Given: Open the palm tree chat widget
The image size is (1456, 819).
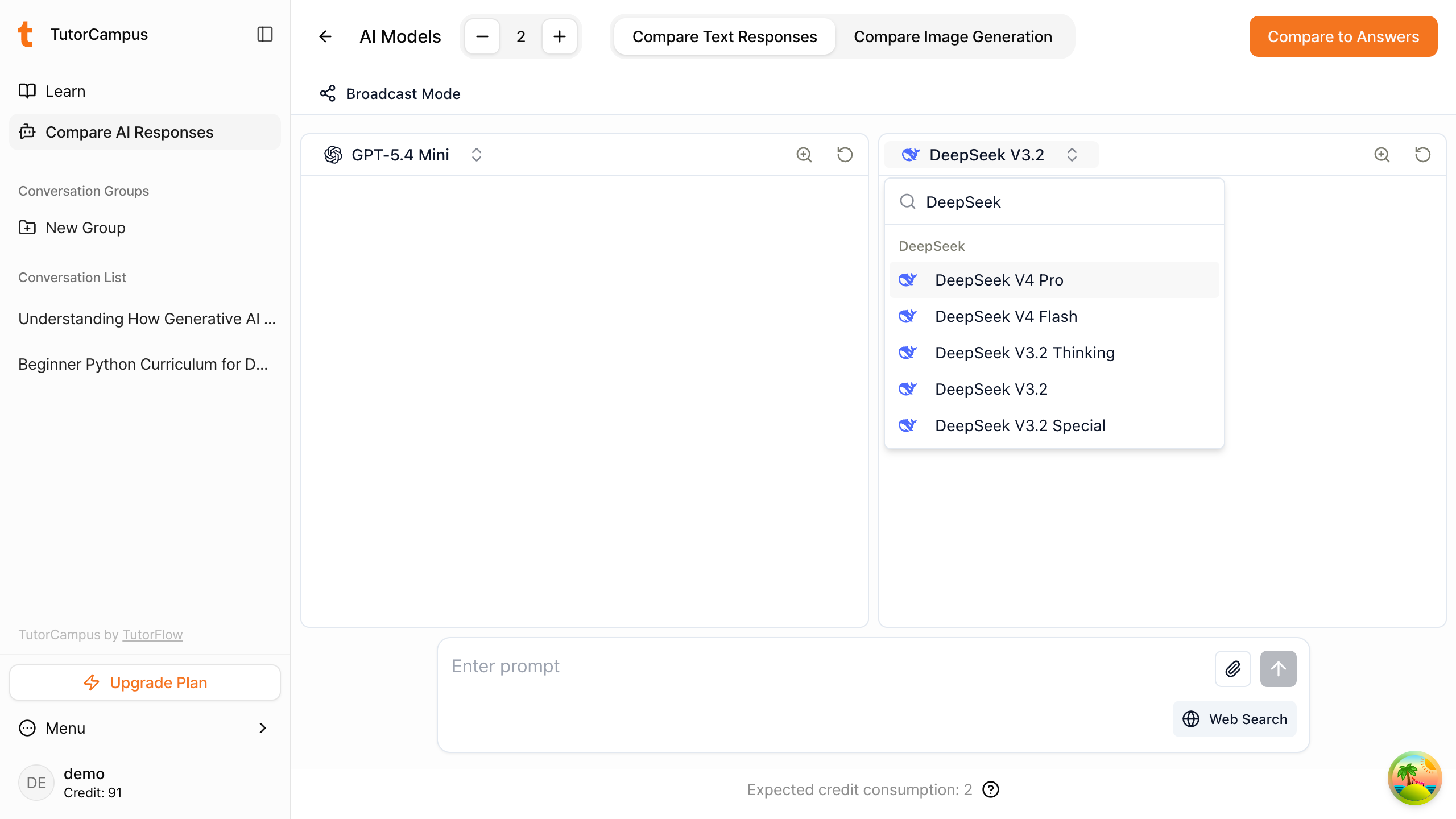Looking at the screenshot, I should [x=1415, y=778].
